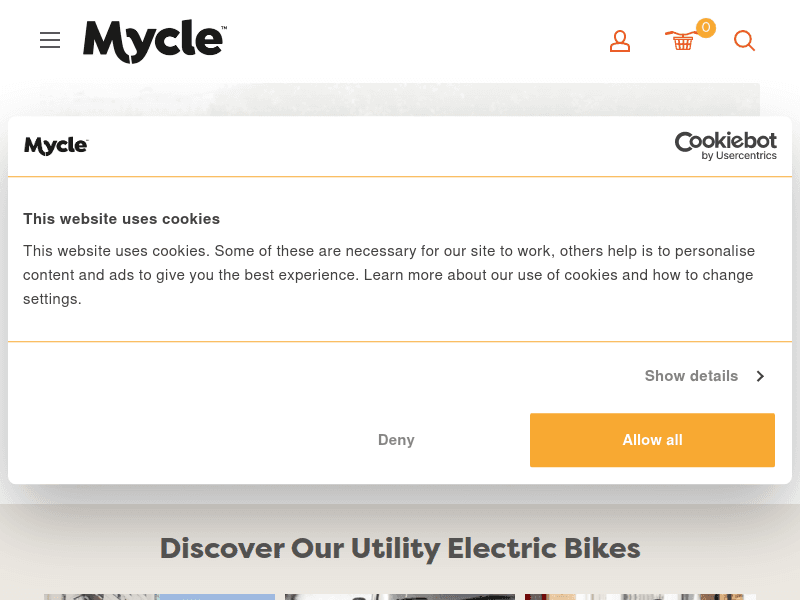Open the shopping basket icon

pyautogui.click(x=682, y=41)
